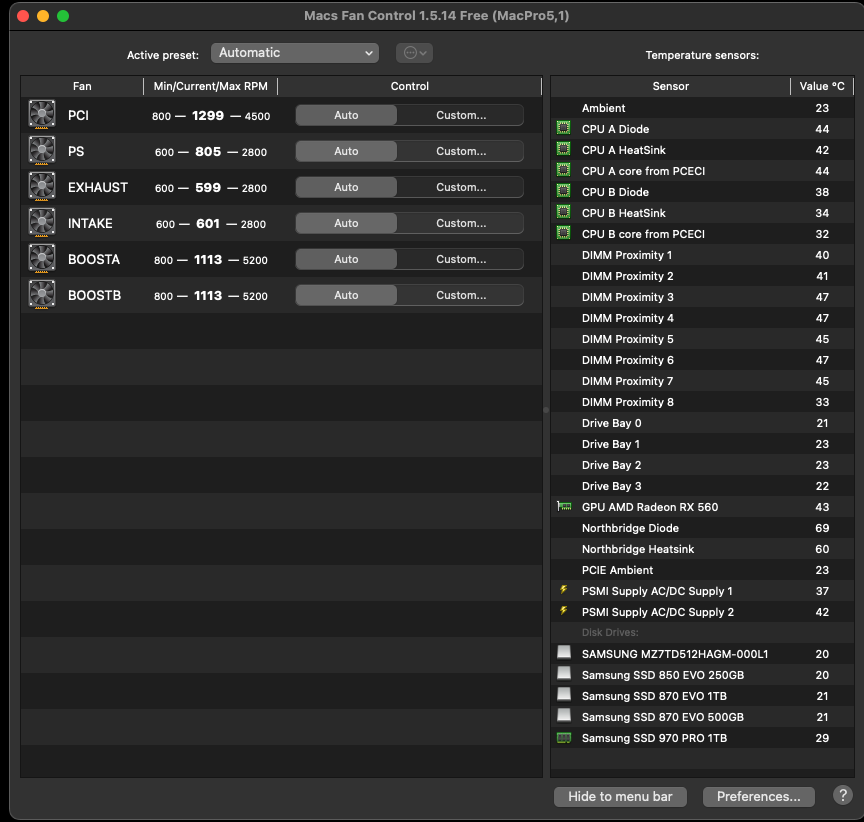This screenshot has width=864, height=822.
Task: Choose Custom control for EXHAUST fan
Action: click(461, 187)
